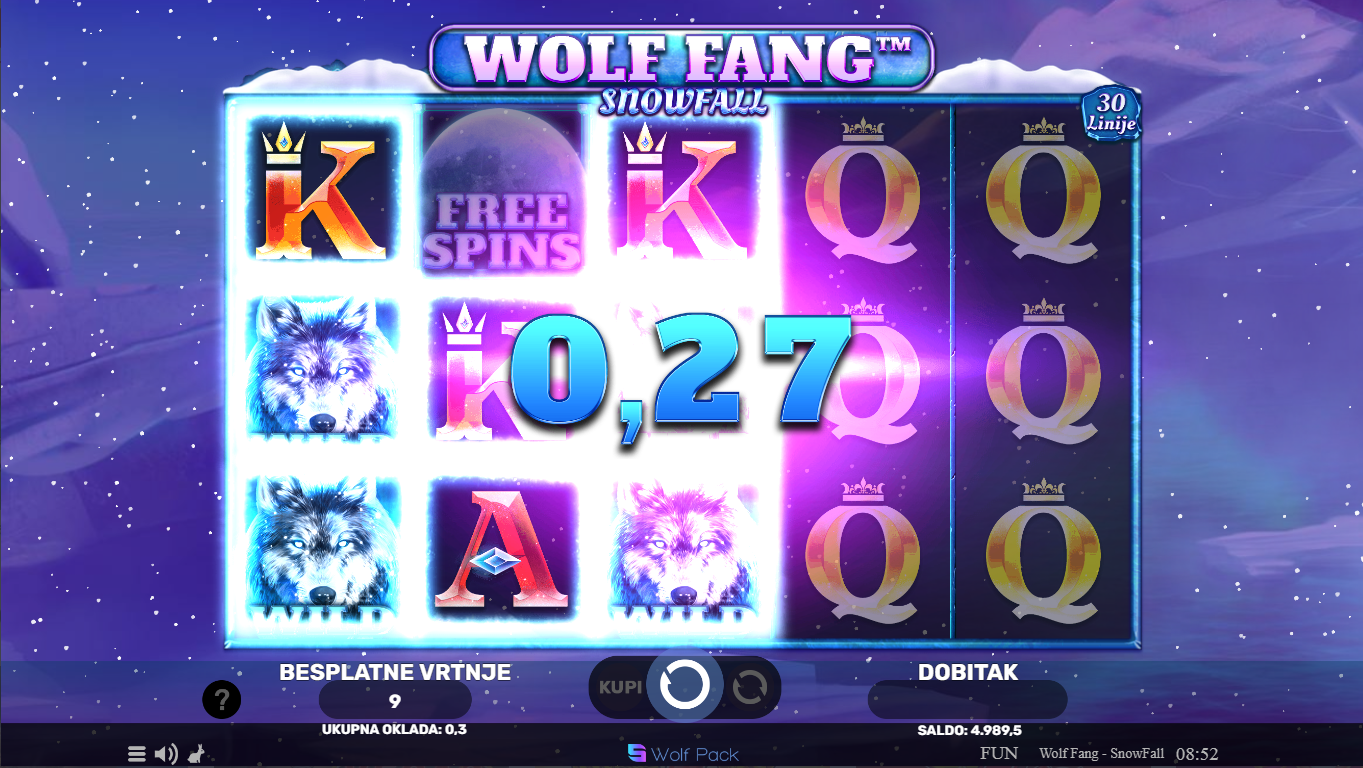Open the hamburger menu icon
1363x768 pixels.
(137, 754)
